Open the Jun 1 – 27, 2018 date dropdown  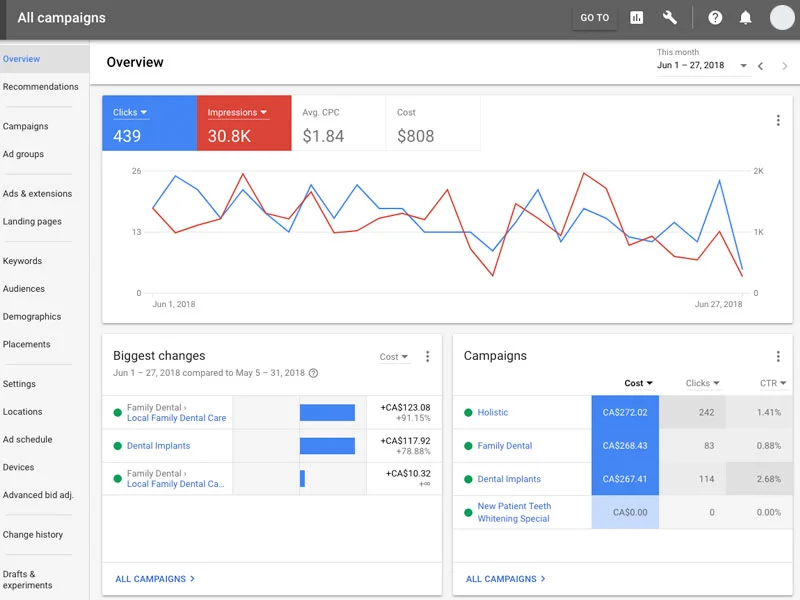click(702, 65)
